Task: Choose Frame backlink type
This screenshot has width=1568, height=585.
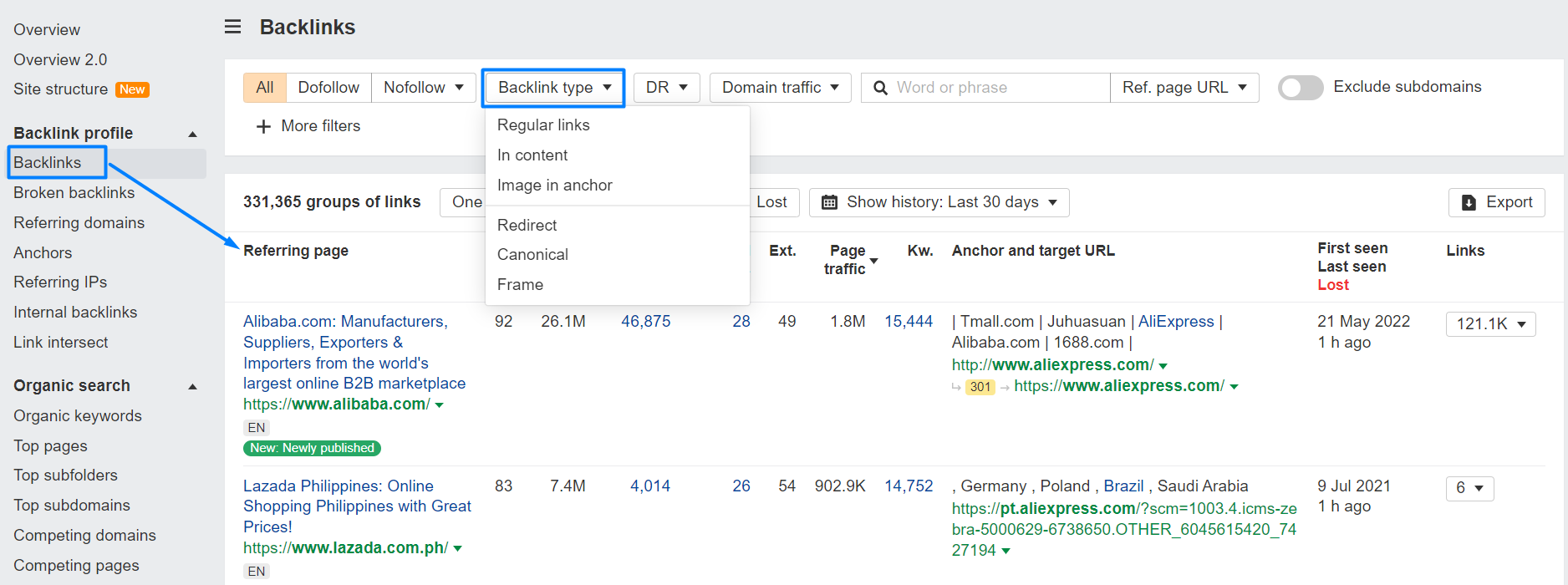Action: coord(520,285)
